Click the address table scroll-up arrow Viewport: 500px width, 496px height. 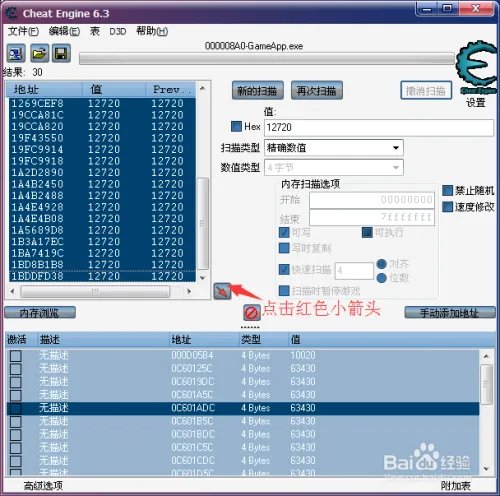pos(486,356)
